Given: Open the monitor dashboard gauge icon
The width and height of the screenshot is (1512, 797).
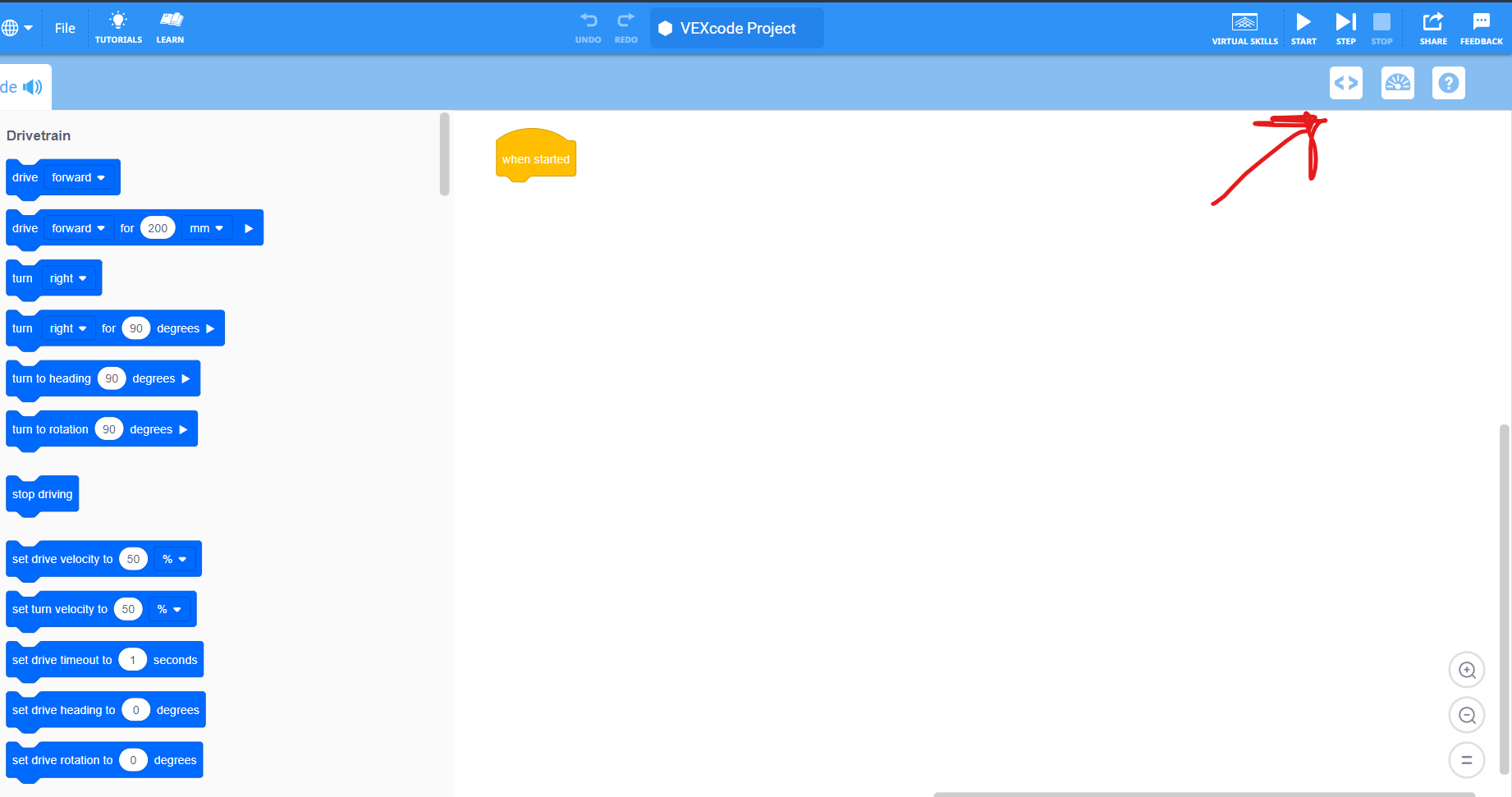Looking at the screenshot, I should 1397,83.
